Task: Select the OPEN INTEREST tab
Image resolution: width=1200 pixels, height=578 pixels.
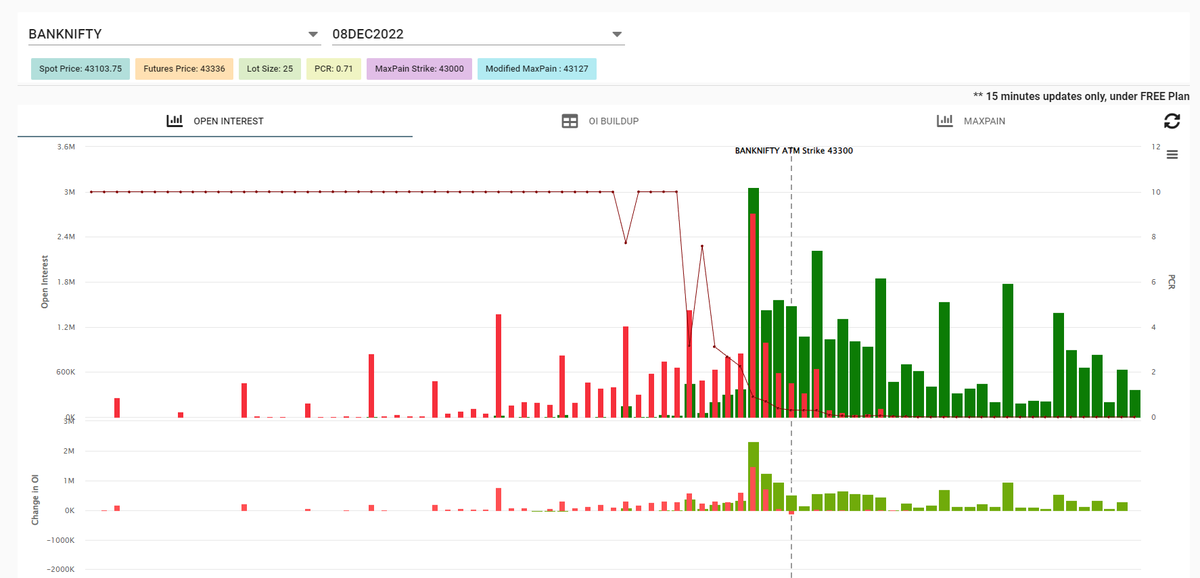Action: coord(215,121)
